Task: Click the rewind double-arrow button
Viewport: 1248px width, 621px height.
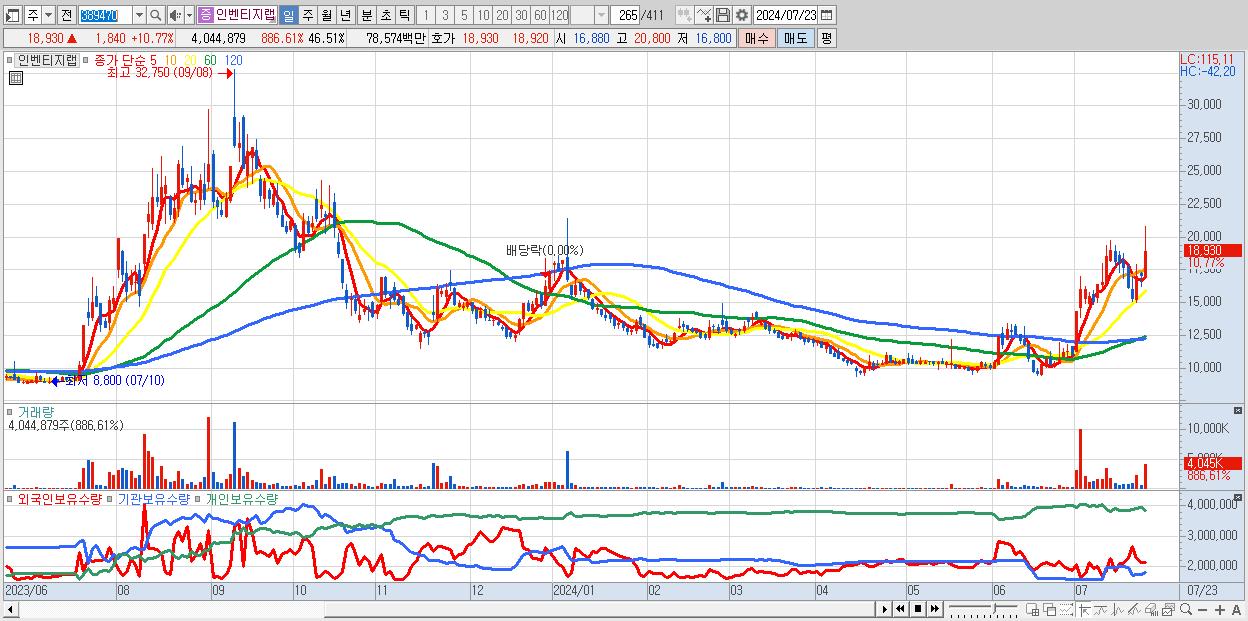Action: coord(900,609)
